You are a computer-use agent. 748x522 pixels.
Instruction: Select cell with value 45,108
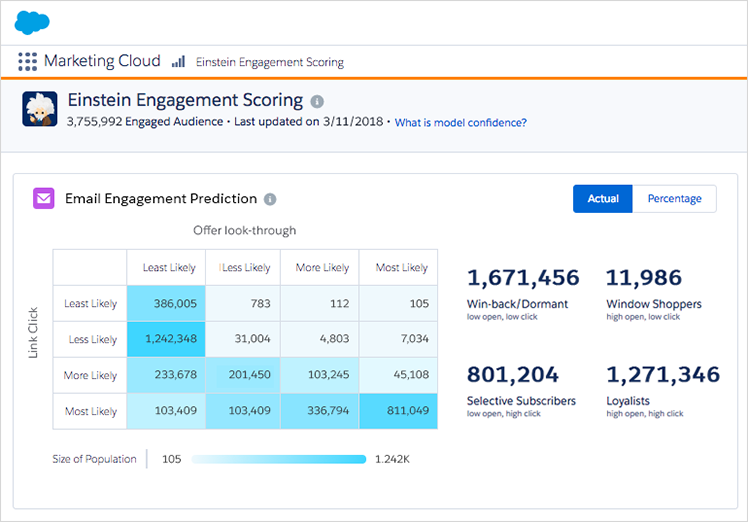point(398,375)
